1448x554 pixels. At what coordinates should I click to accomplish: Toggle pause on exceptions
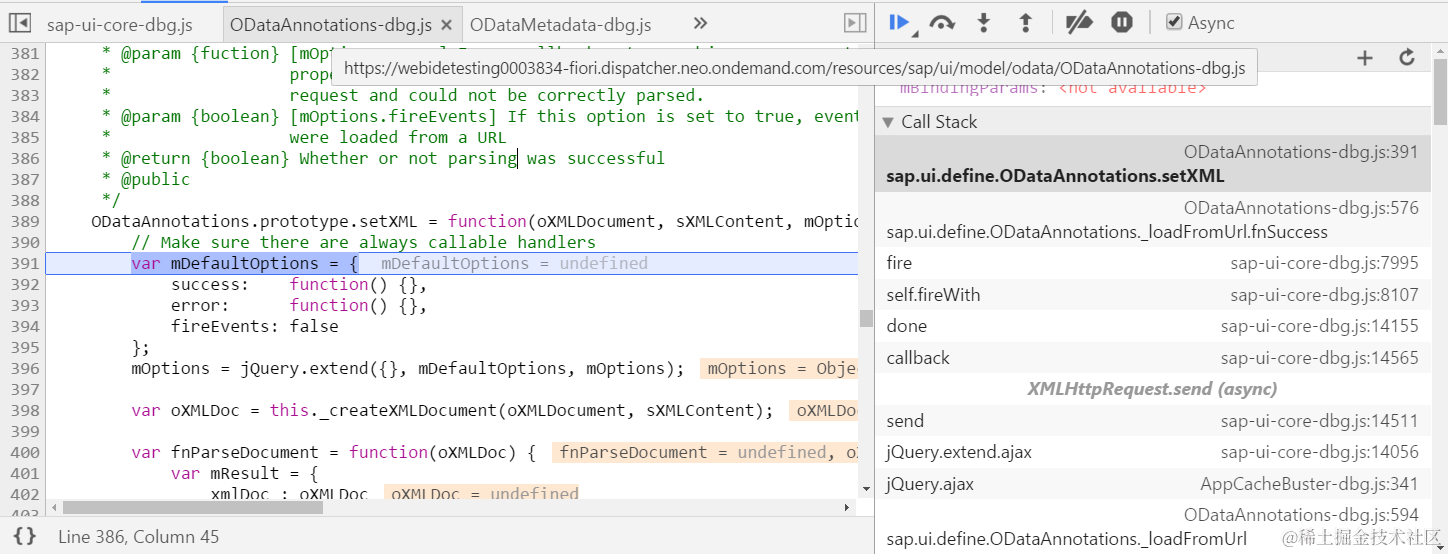coord(1122,22)
